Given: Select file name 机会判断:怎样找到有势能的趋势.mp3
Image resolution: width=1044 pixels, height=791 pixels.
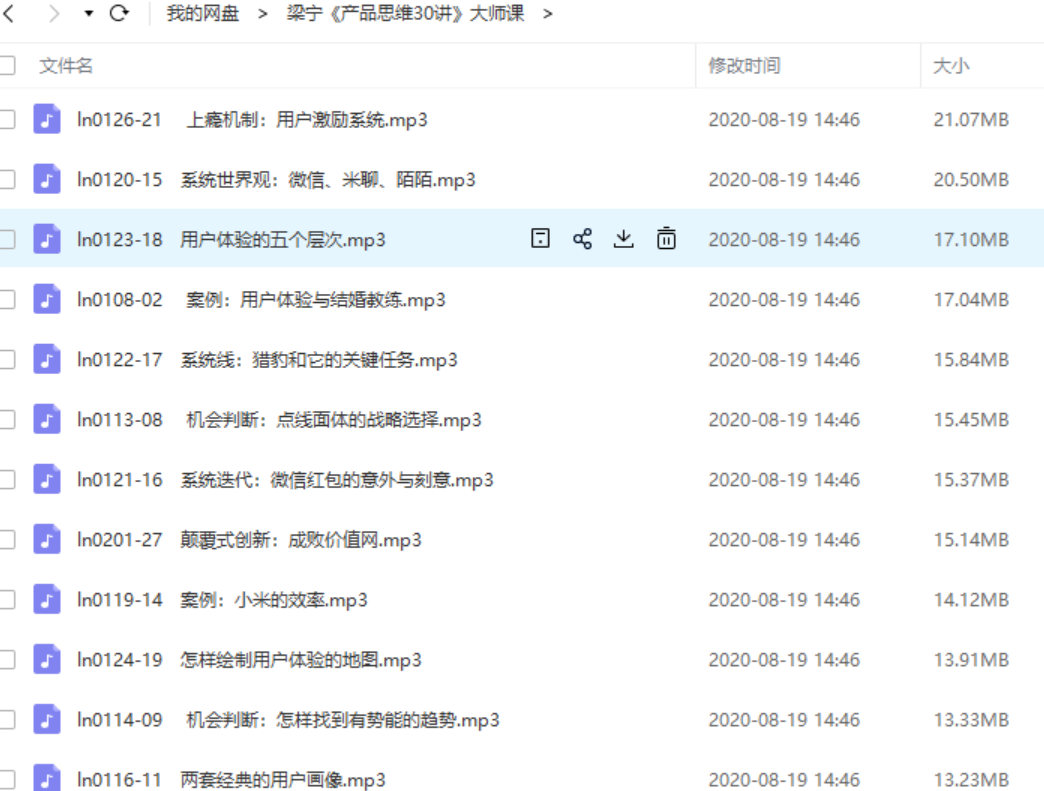Looking at the screenshot, I should pos(342,720).
